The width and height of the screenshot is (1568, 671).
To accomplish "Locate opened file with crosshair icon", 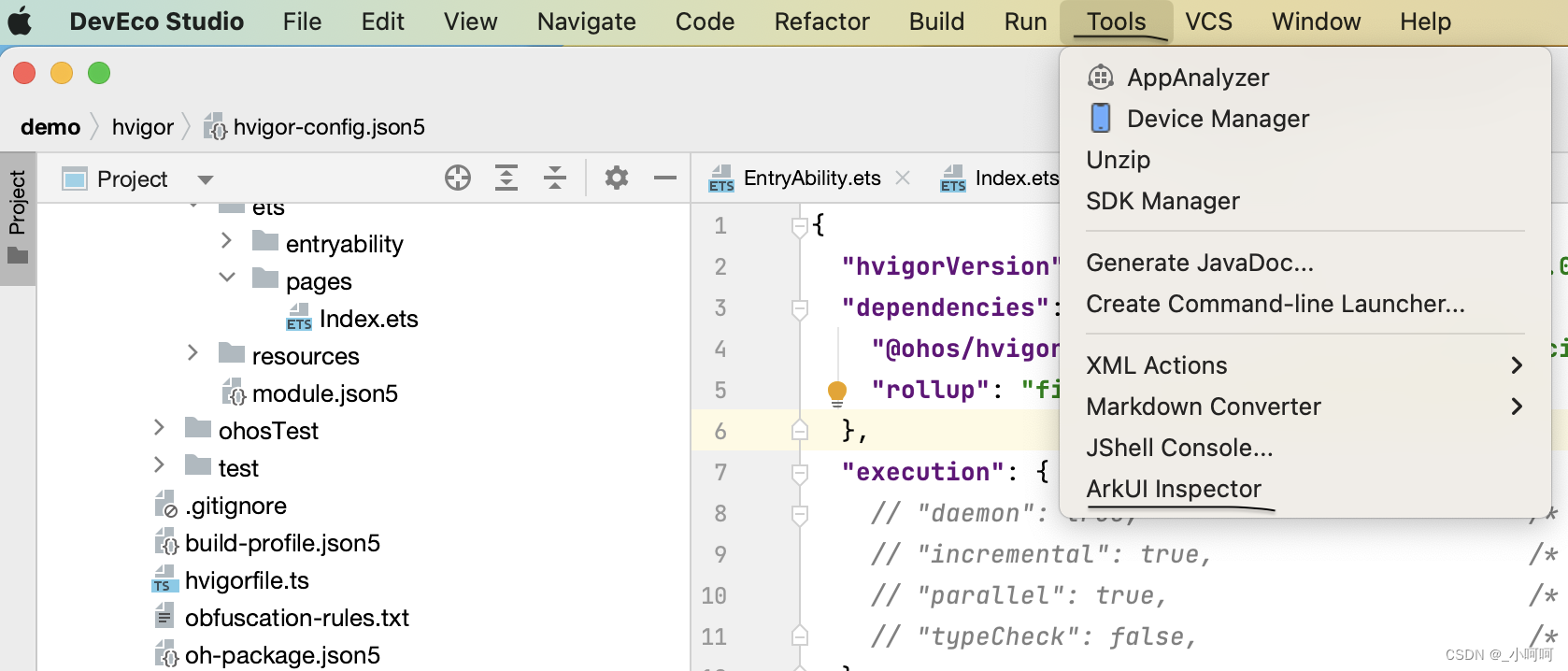I will [x=458, y=178].
